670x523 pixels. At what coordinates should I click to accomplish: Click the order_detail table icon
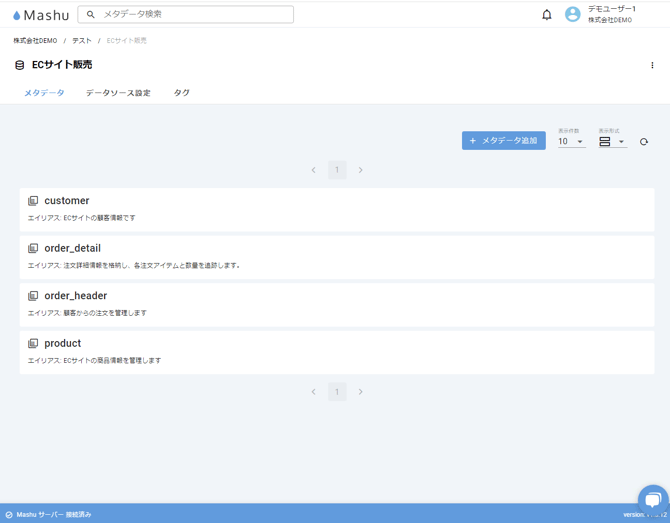[33, 249]
